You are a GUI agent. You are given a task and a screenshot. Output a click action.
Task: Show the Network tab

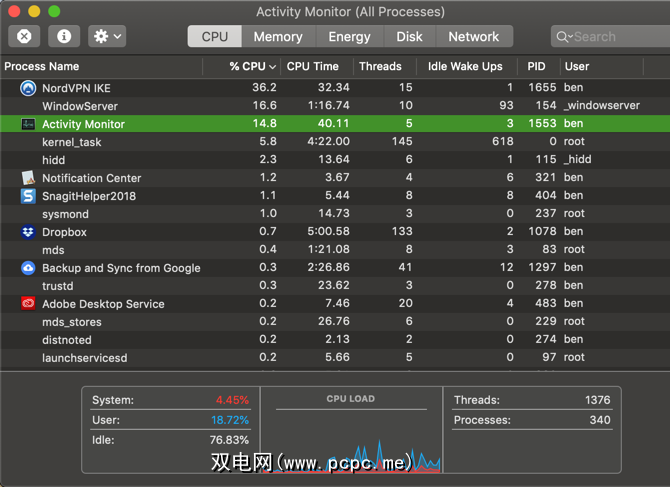[x=473, y=36]
